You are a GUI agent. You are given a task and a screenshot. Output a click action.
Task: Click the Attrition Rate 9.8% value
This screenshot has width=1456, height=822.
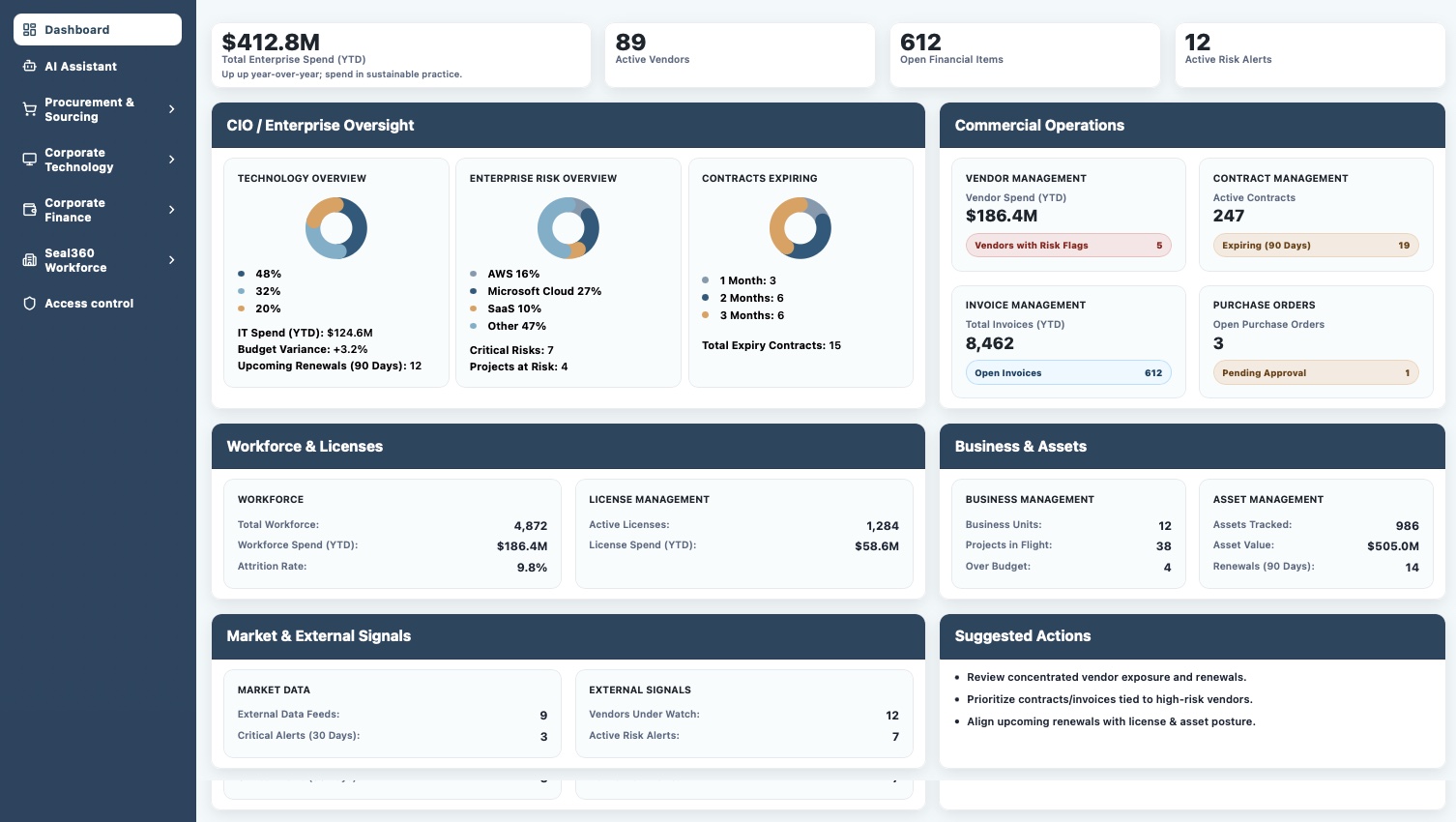[532, 568]
